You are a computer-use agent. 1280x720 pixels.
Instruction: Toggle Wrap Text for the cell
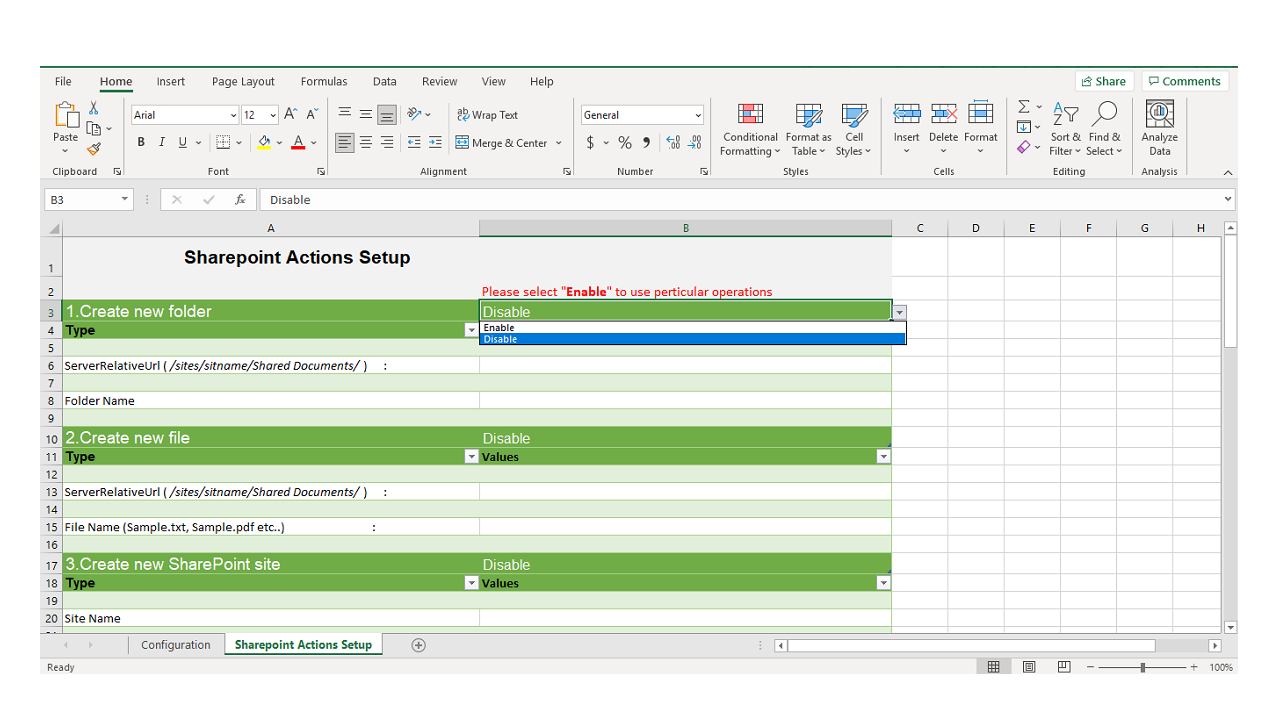(x=488, y=115)
